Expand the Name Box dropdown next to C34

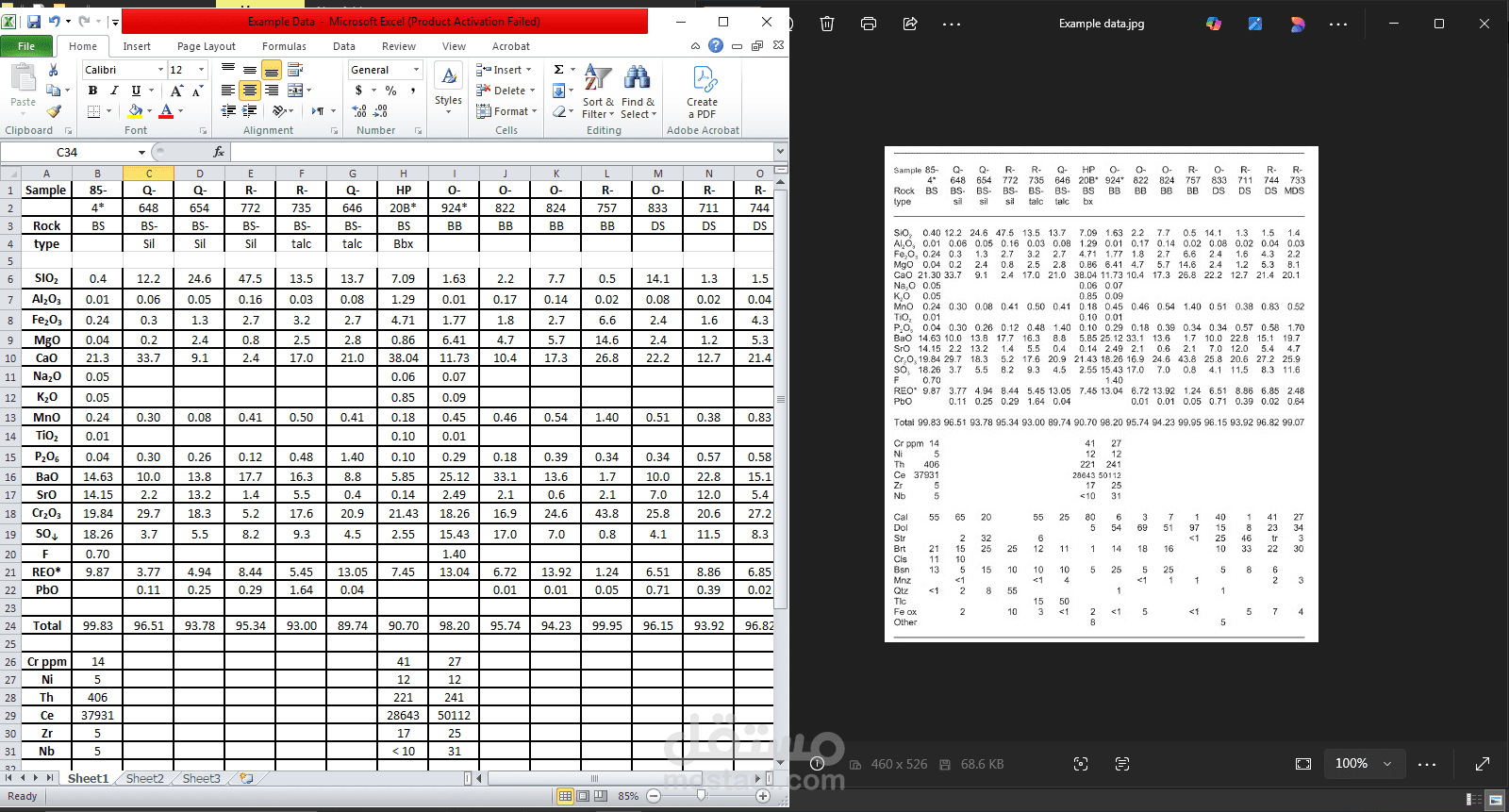[x=141, y=152]
